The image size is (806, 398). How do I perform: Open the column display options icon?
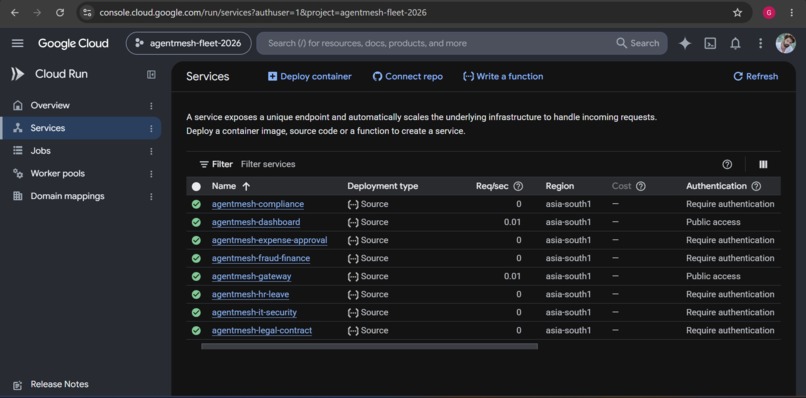coord(763,164)
